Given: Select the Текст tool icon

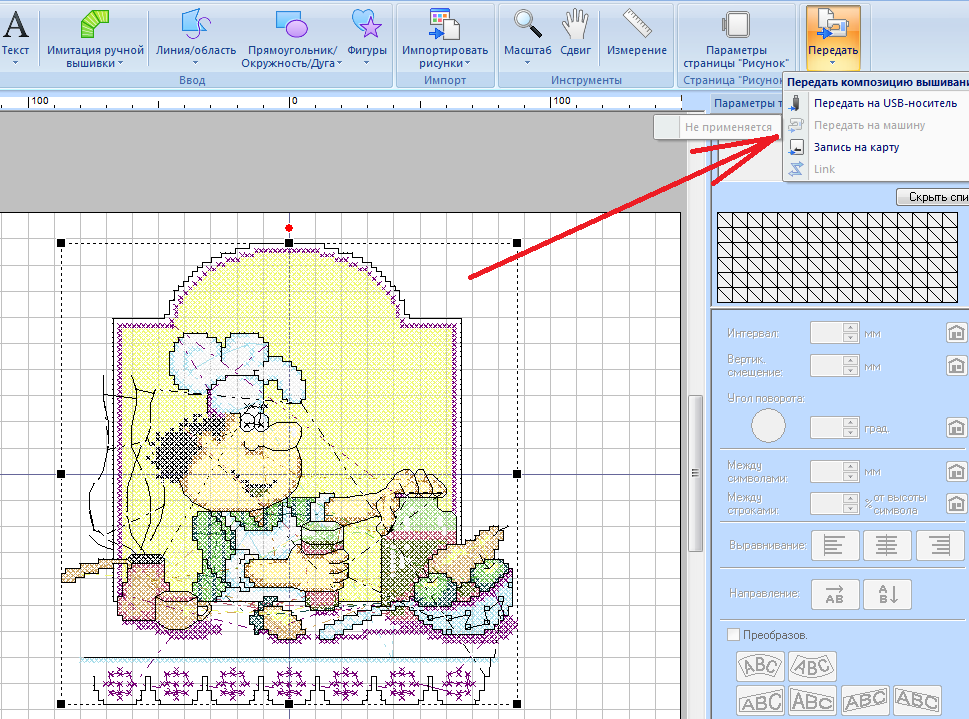Looking at the screenshot, I should [15, 25].
